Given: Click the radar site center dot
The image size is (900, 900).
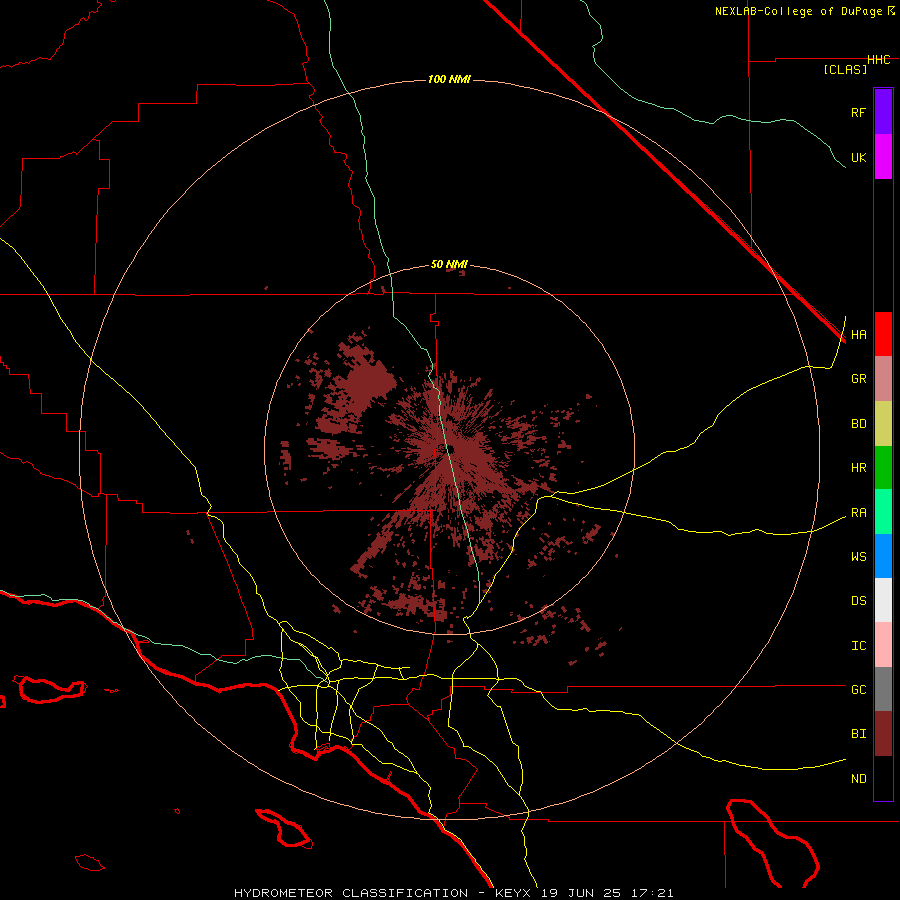Looking at the screenshot, I should click(450, 449).
